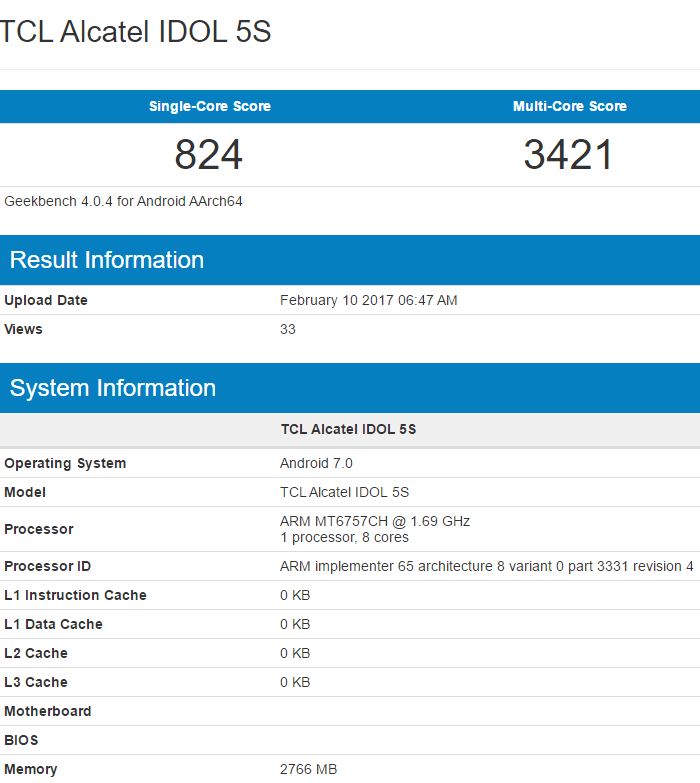This screenshot has width=700, height=783.
Task: Click the L1 Data Cache 0 KB value
Action: 295,624
